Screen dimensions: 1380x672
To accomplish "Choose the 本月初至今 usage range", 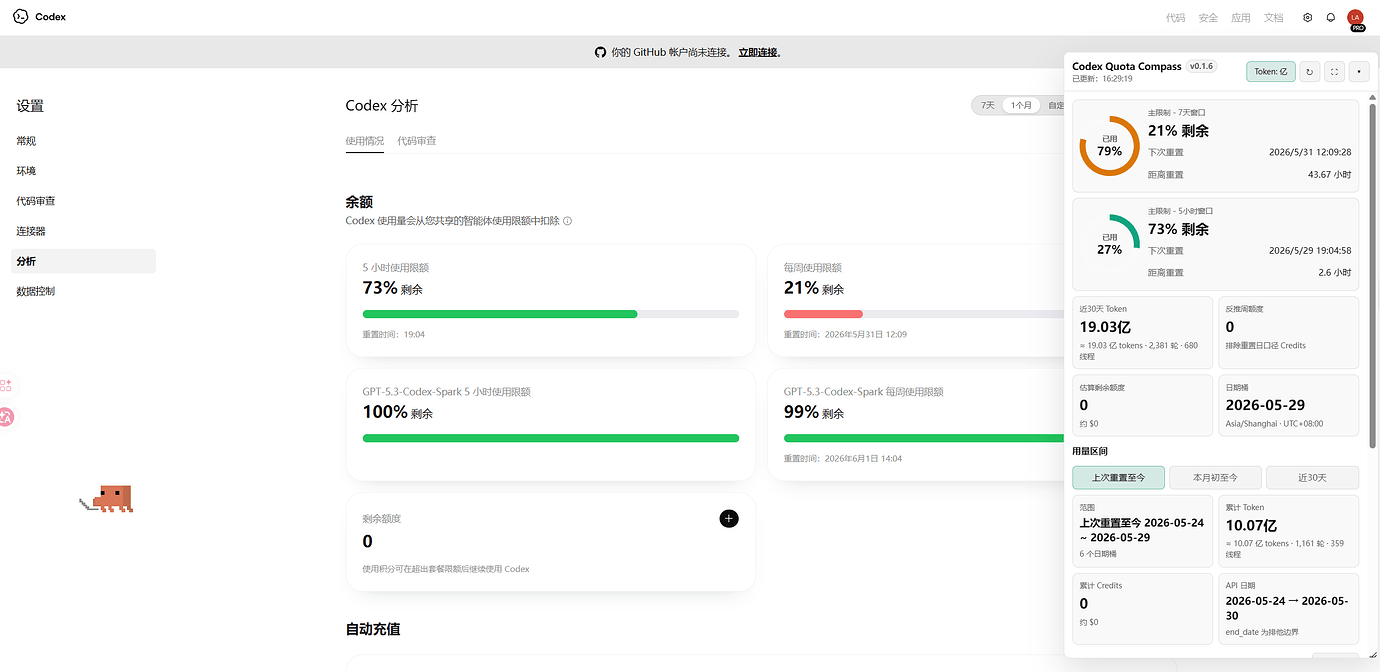I will [1215, 478].
